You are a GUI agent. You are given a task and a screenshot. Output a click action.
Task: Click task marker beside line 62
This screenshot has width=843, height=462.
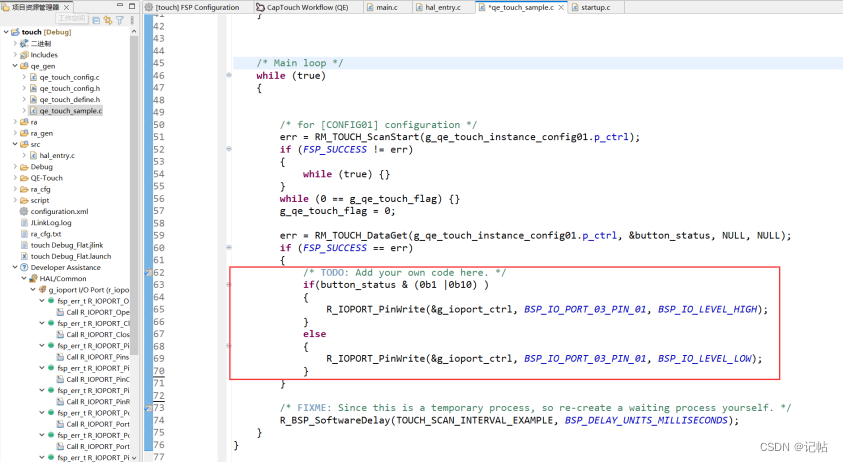148,273
